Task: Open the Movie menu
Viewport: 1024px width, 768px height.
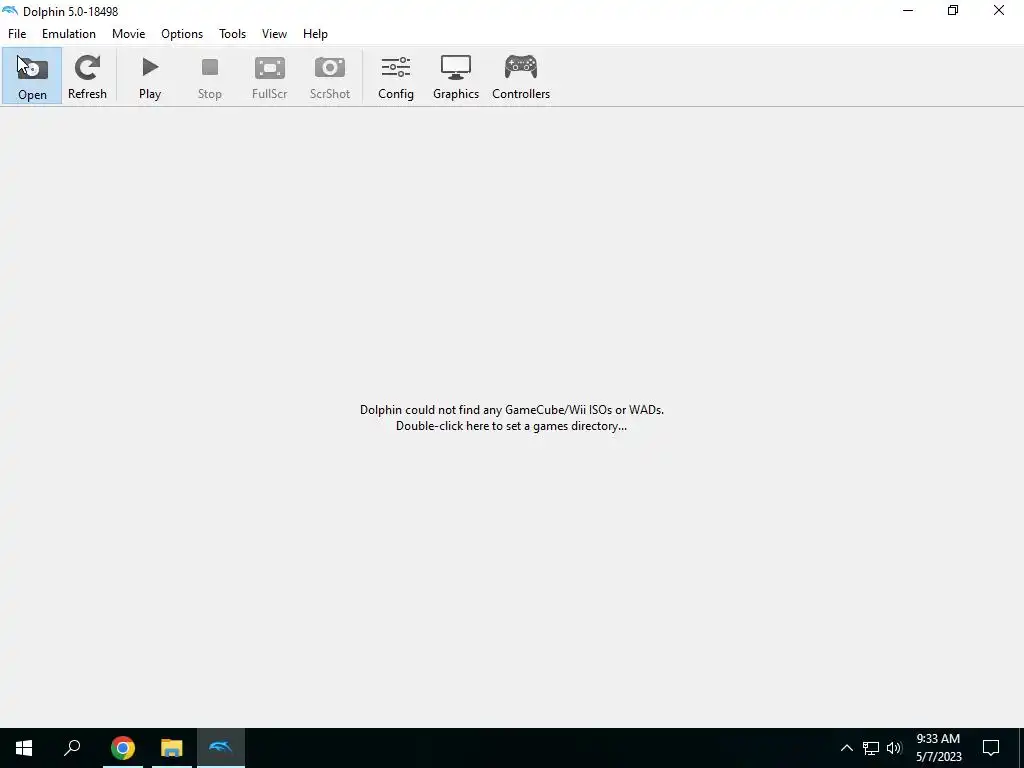Action: tap(129, 34)
